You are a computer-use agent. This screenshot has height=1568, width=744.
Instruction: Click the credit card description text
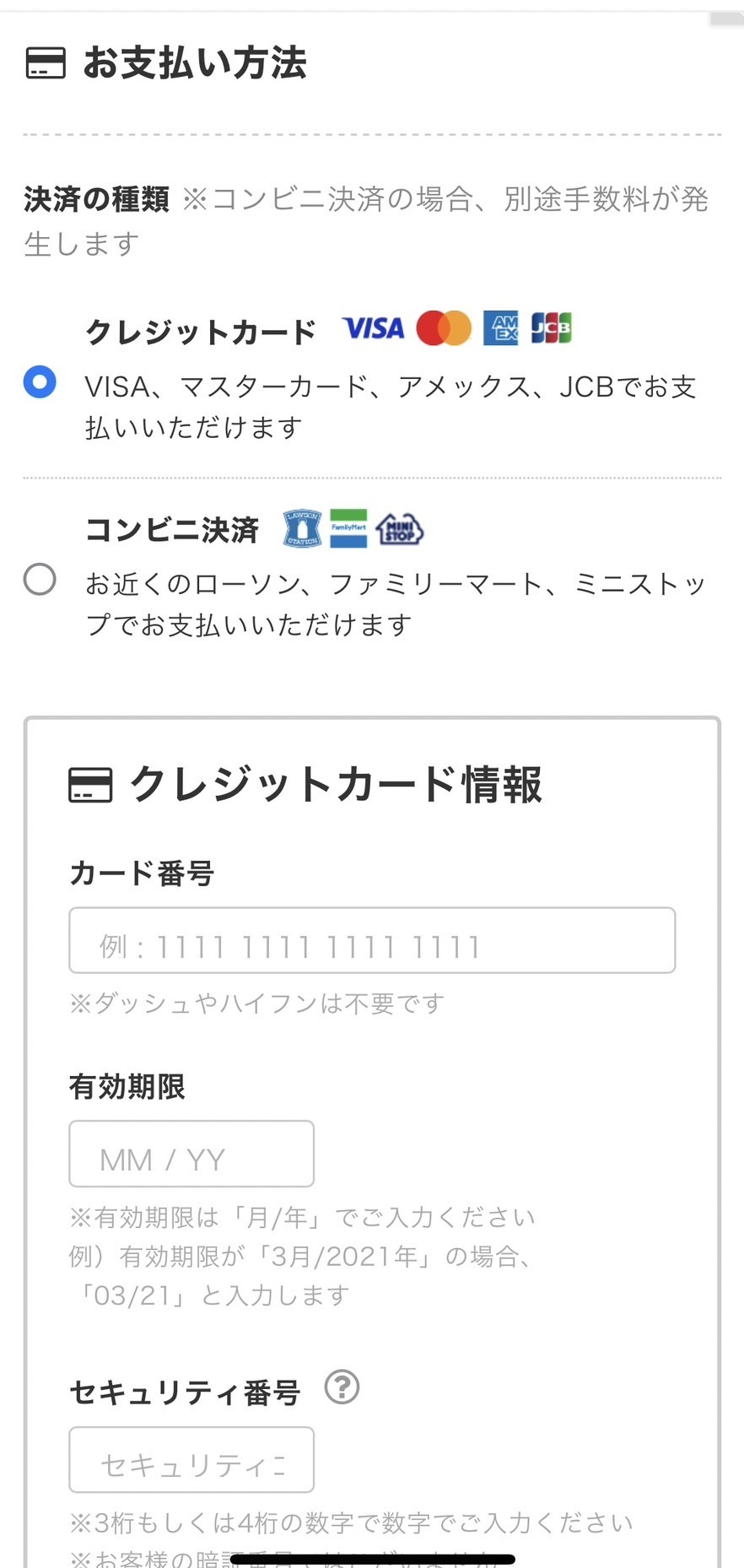pos(390,407)
